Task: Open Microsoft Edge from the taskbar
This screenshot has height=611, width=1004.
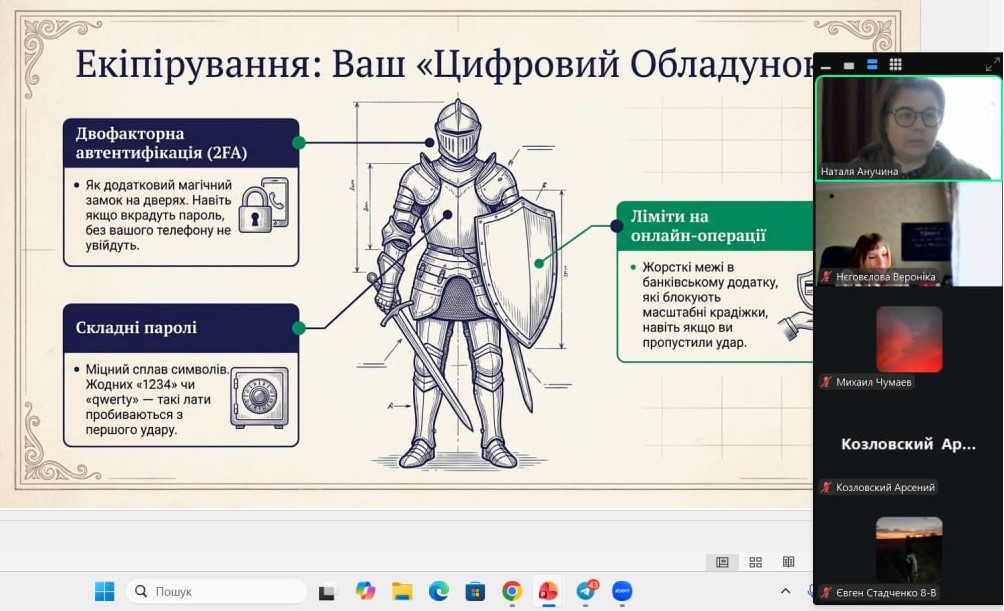Action: coord(438,591)
